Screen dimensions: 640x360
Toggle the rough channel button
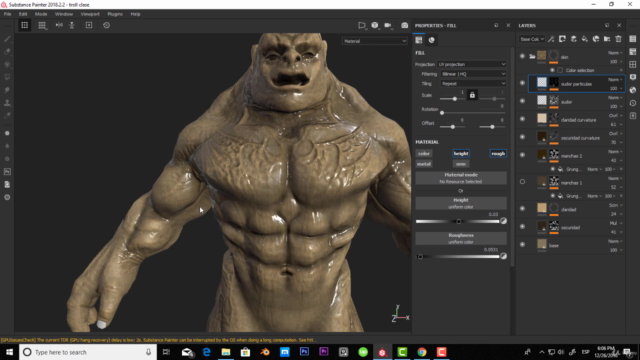498,153
